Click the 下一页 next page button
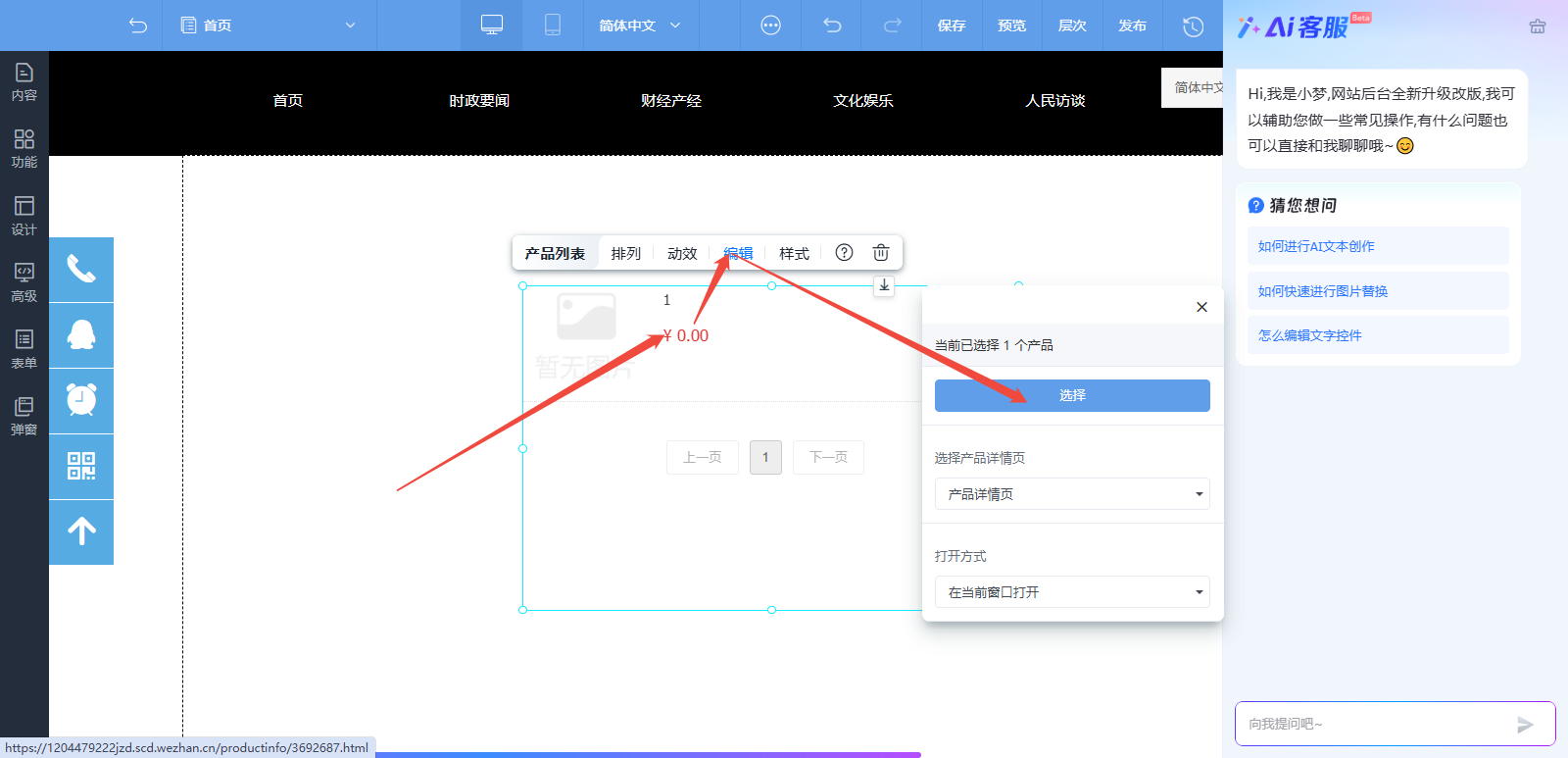Viewport: 1568px width, 758px height. pyautogui.click(x=829, y=457)
